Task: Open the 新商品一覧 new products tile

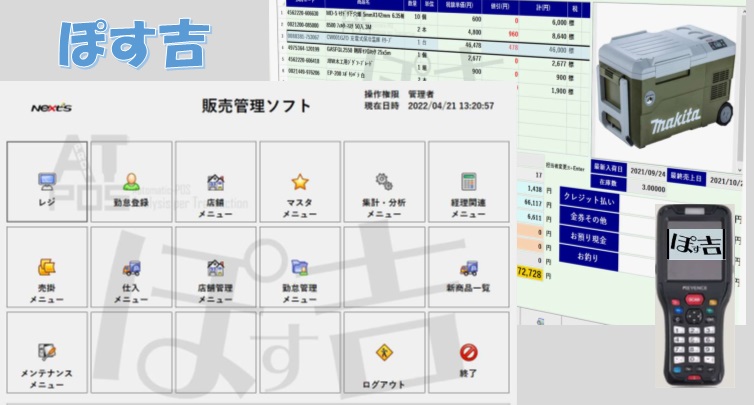Action: (468, 267)
